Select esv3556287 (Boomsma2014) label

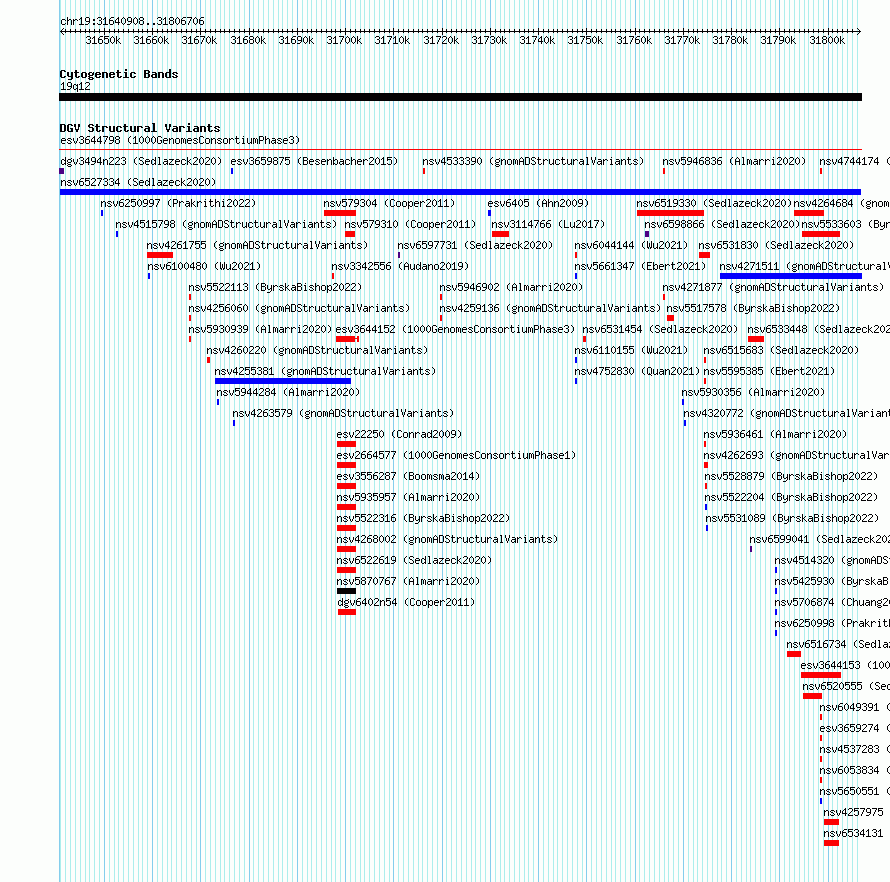pyautogui.click(x=408, y=476)
